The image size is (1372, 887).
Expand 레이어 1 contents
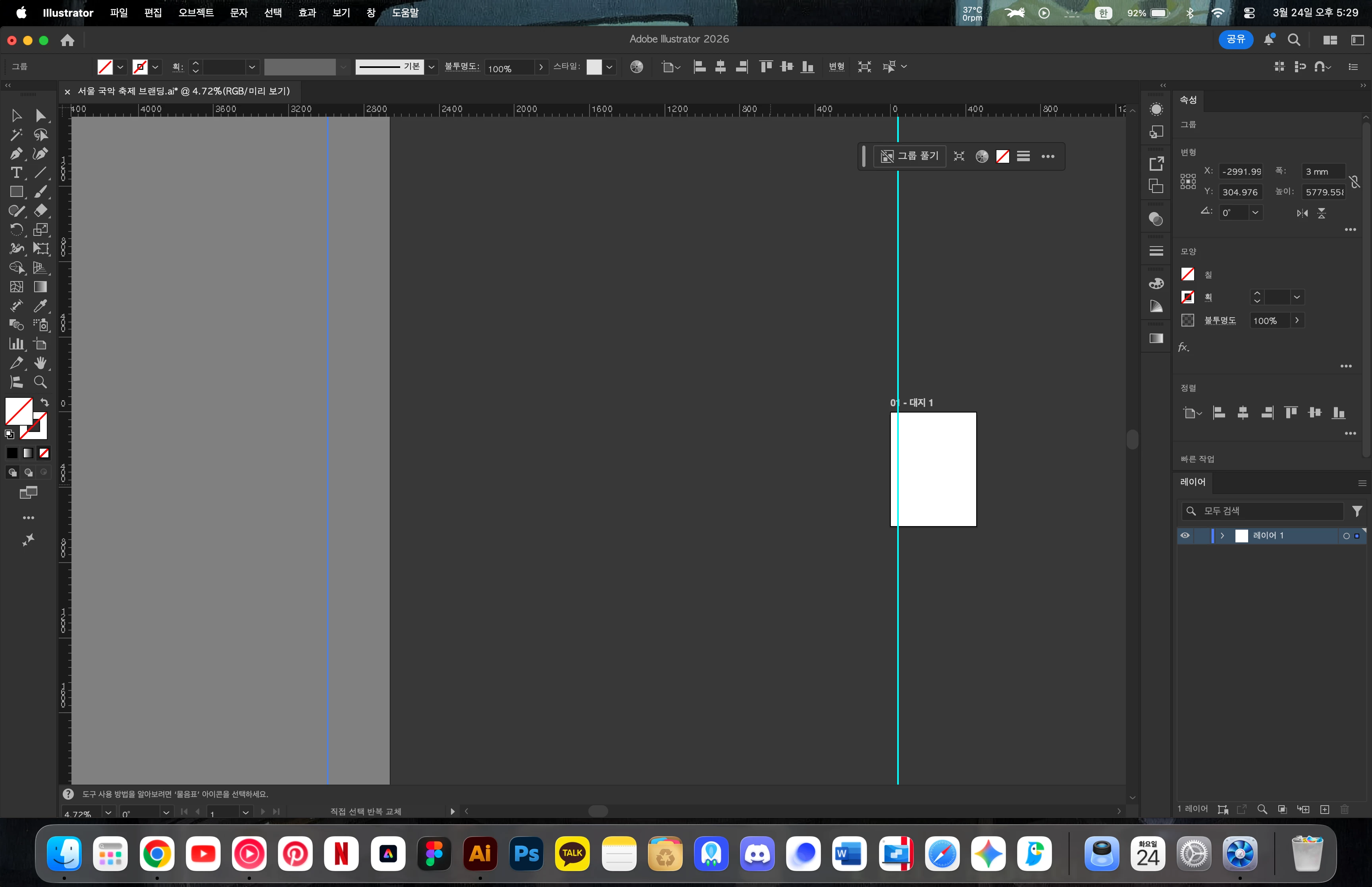coord(1222,536)
